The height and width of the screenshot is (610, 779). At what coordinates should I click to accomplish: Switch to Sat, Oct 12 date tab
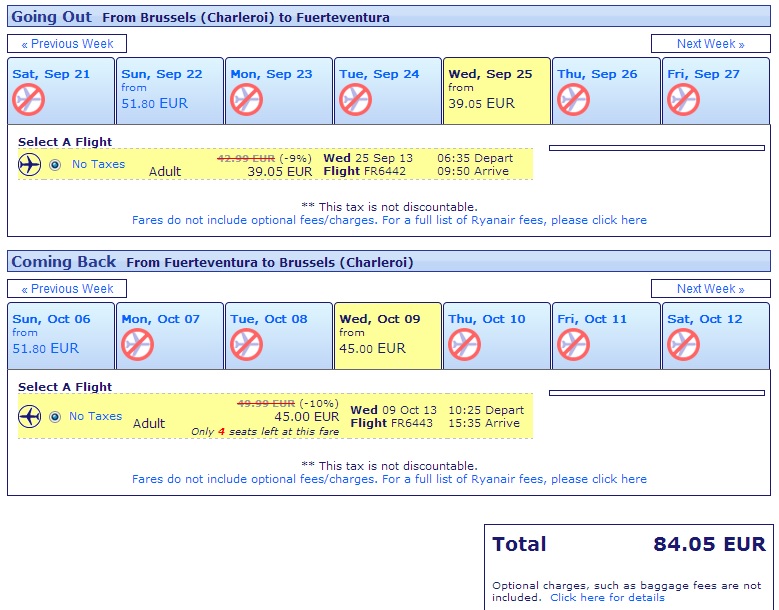[x=716, y=336]
